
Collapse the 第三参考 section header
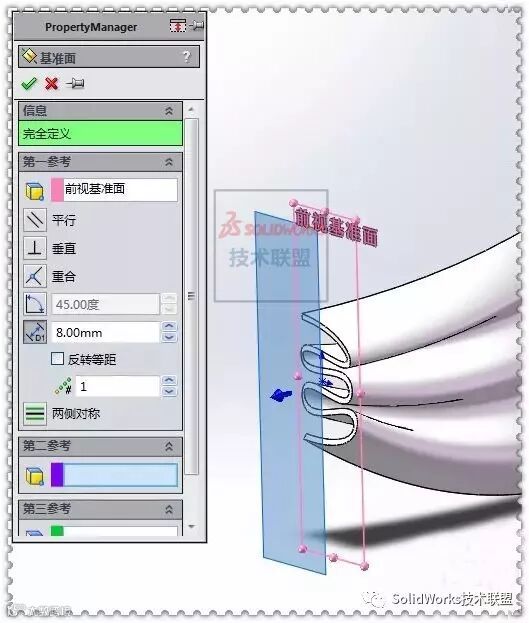(169, 509)
